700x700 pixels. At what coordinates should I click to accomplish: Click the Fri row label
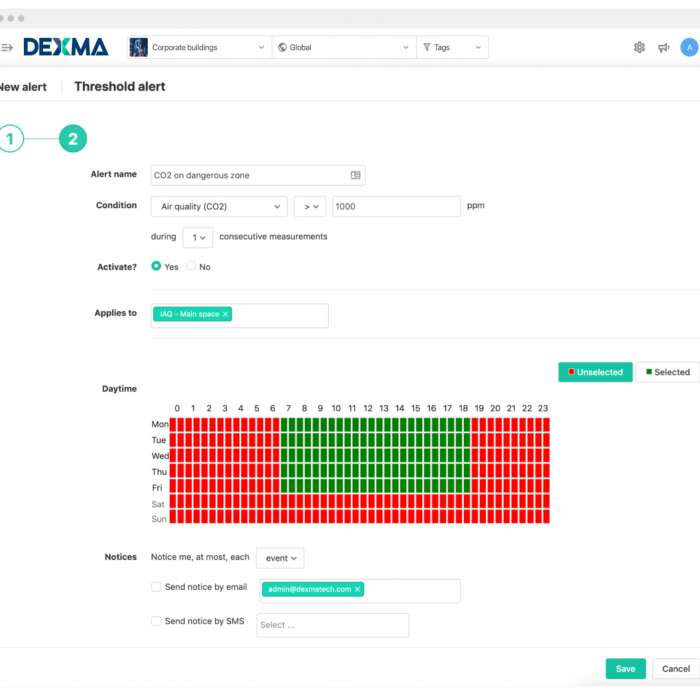[x=157, y=488]
